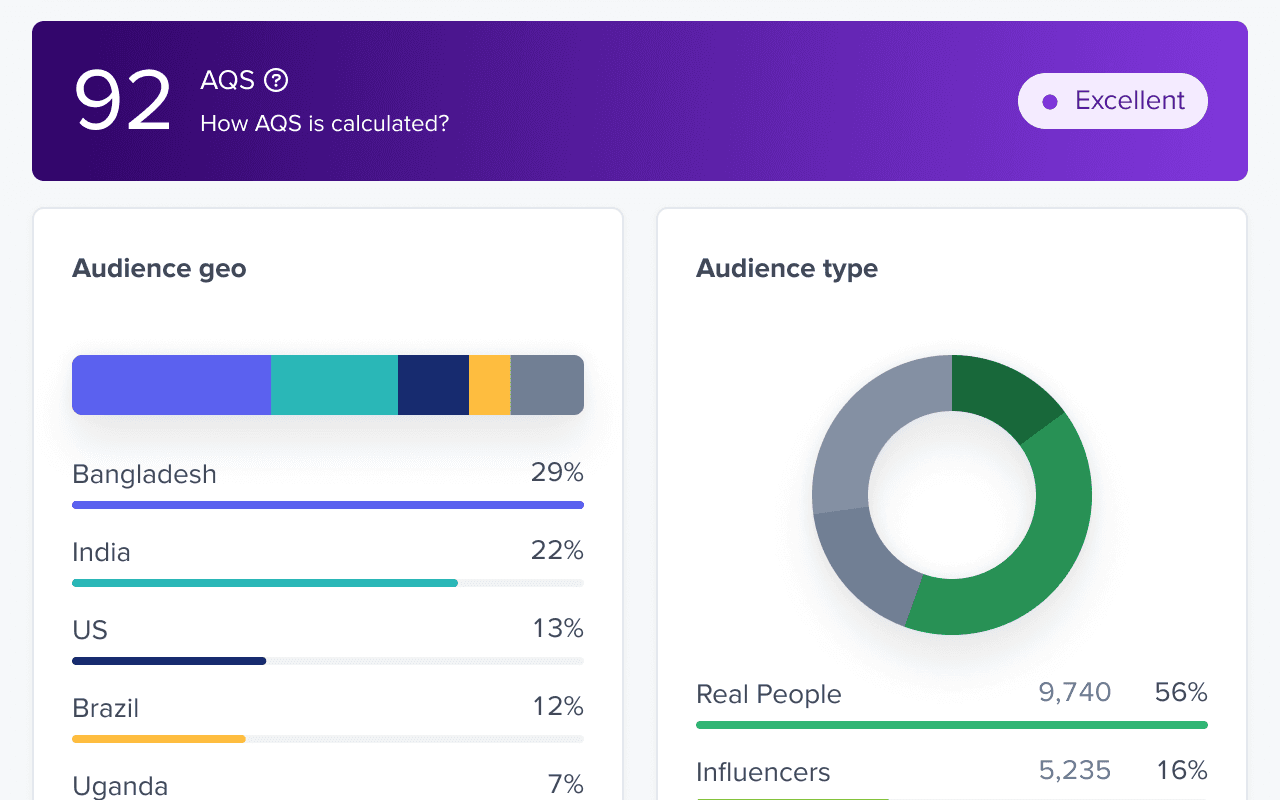Click the US country label
The image size is (1280, 800).
coord(90,630)
